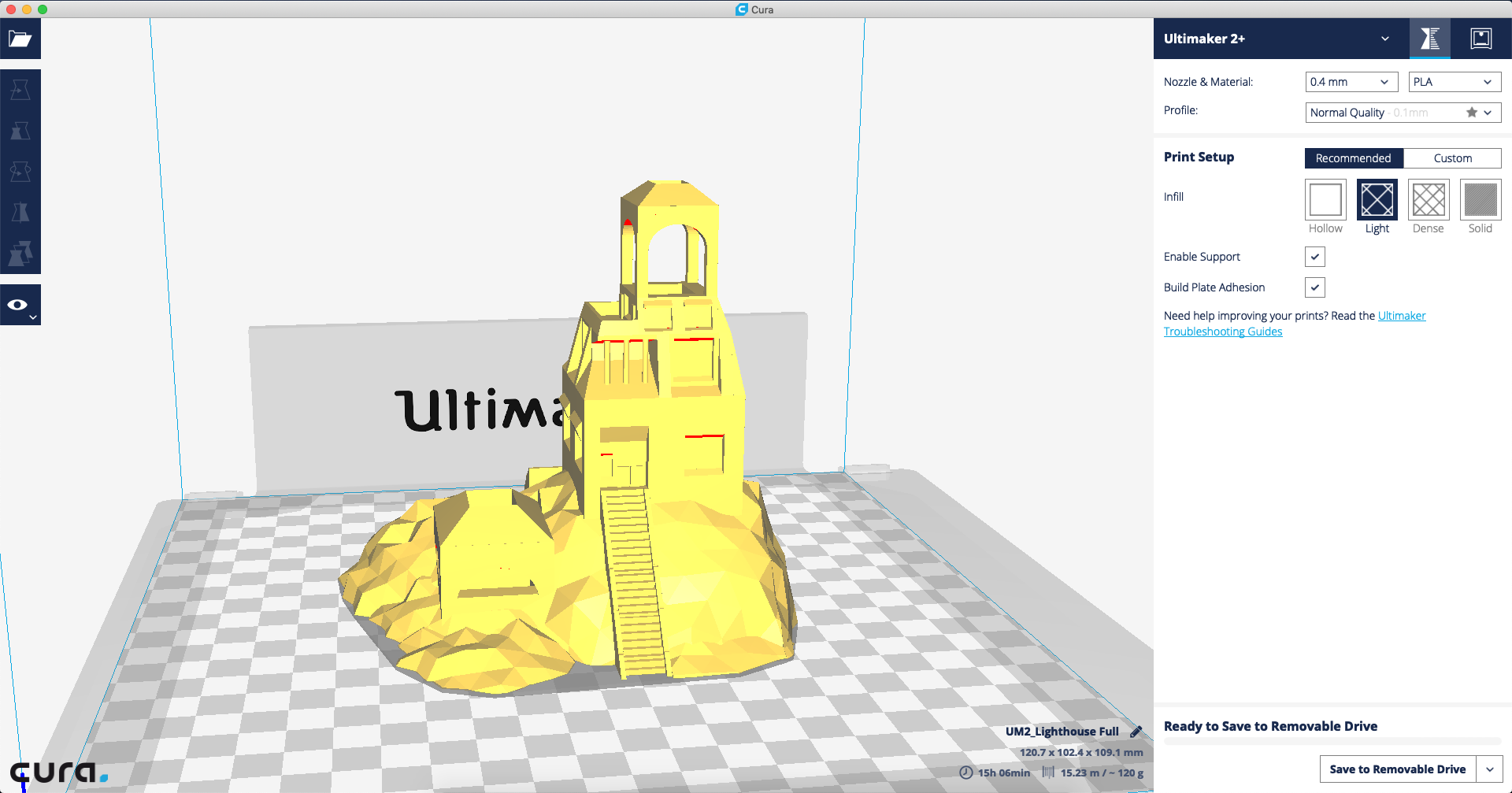Screen dimensions: 1512x793
Task: Open the view mode eye menu
Action: (x=20, y=306)
